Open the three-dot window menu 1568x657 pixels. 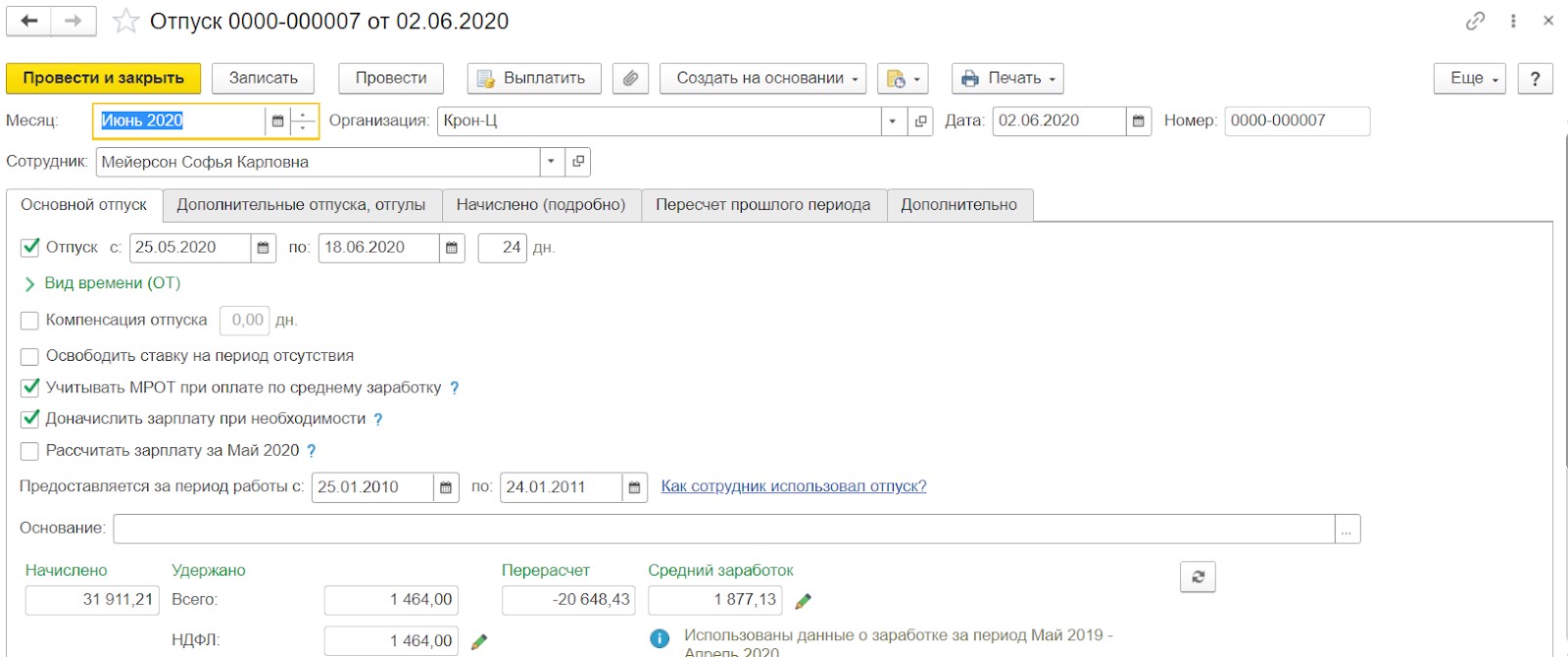click(x=1513, y=21)
